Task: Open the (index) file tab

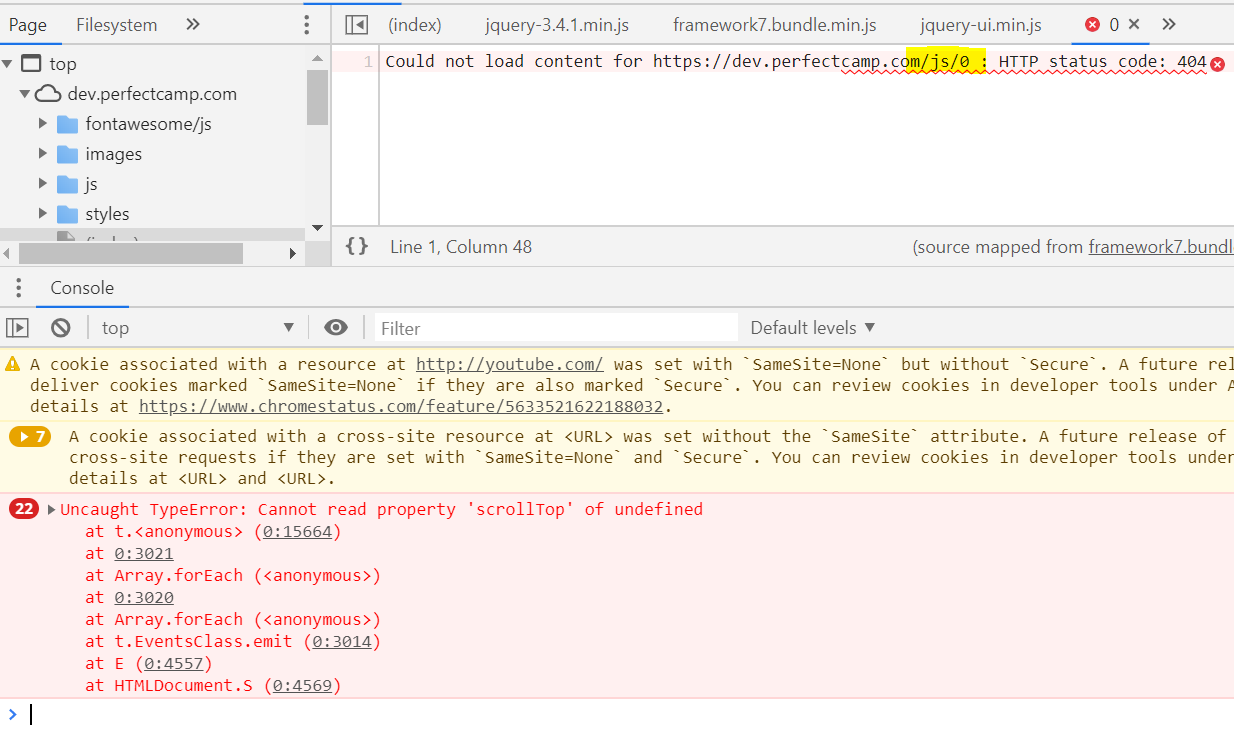Action: coord(415,25)
